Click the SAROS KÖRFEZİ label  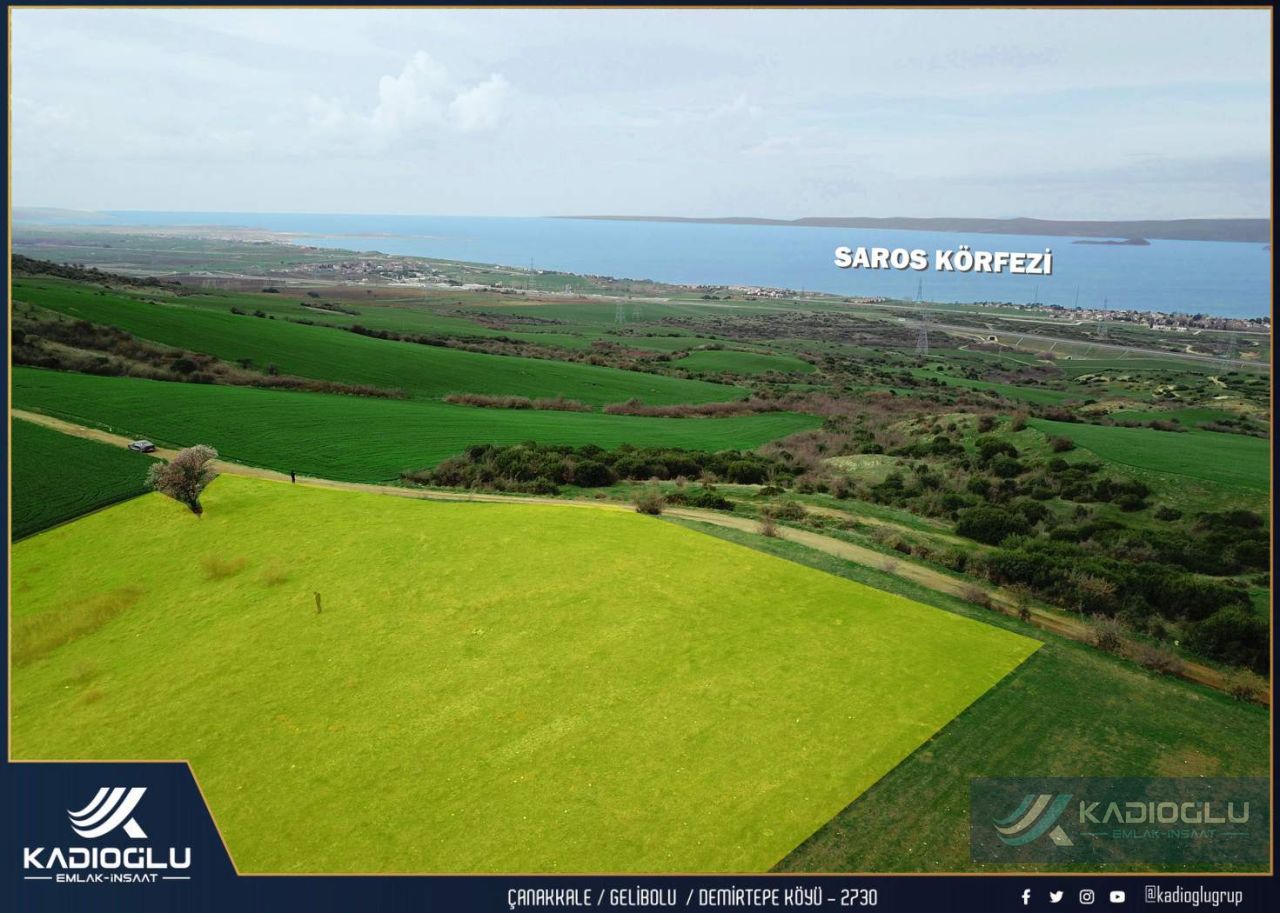click(x=943, y=260)
